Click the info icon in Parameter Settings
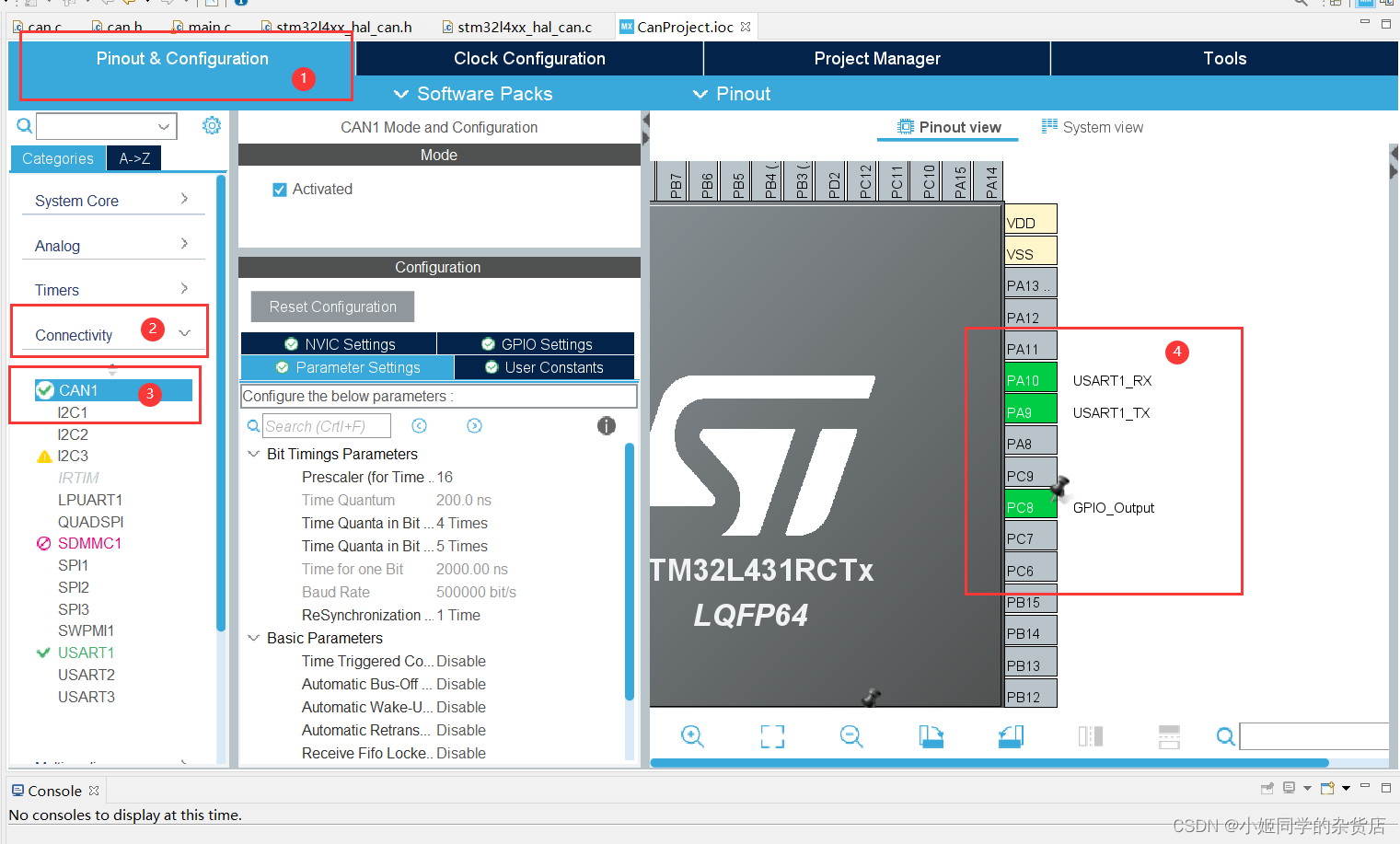This screenshot has height=844, width=1400. pyautogui.click(x=606, y=425)
